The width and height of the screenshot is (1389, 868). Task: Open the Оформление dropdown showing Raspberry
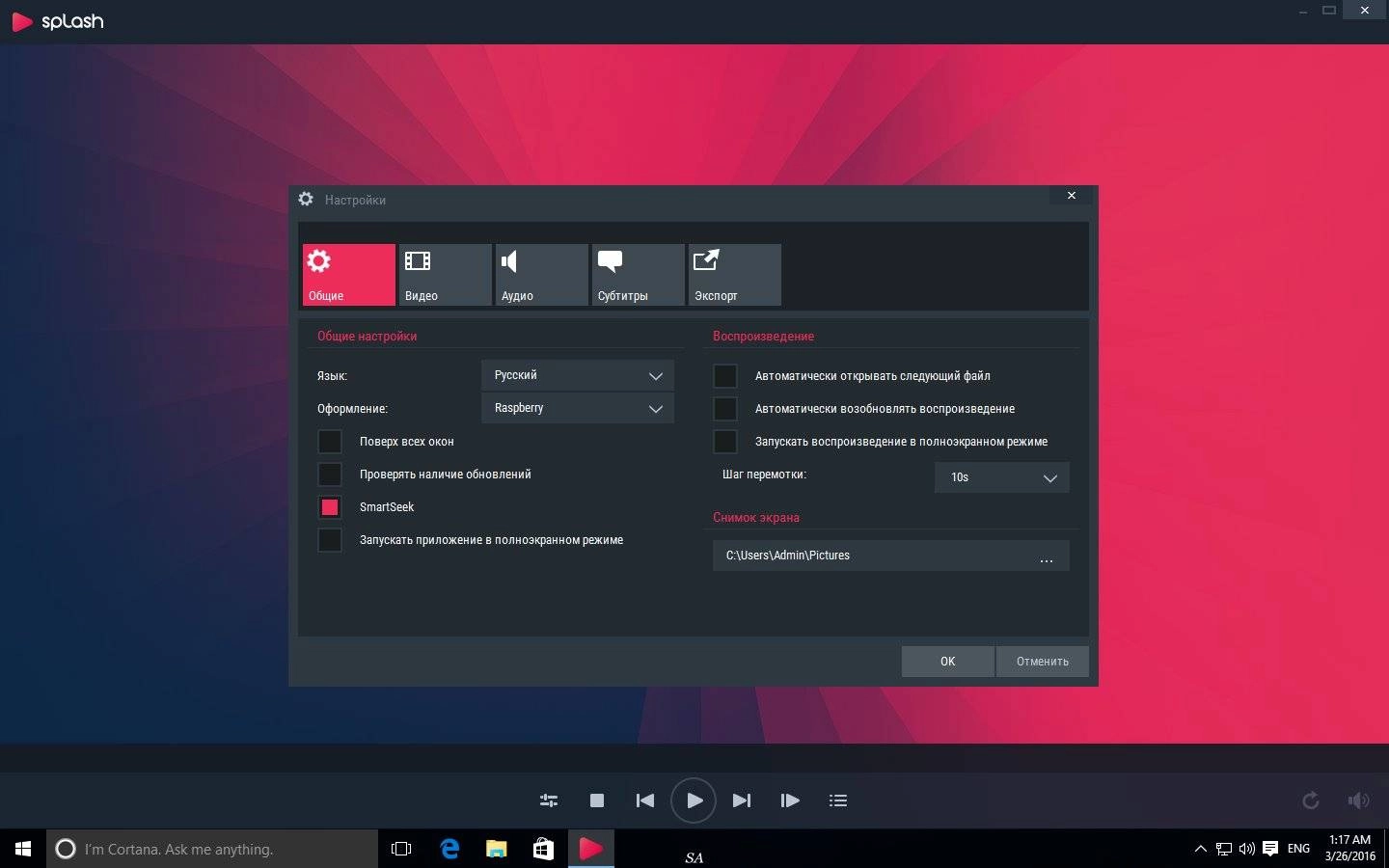pyautogui.click(x=578, y=408)
